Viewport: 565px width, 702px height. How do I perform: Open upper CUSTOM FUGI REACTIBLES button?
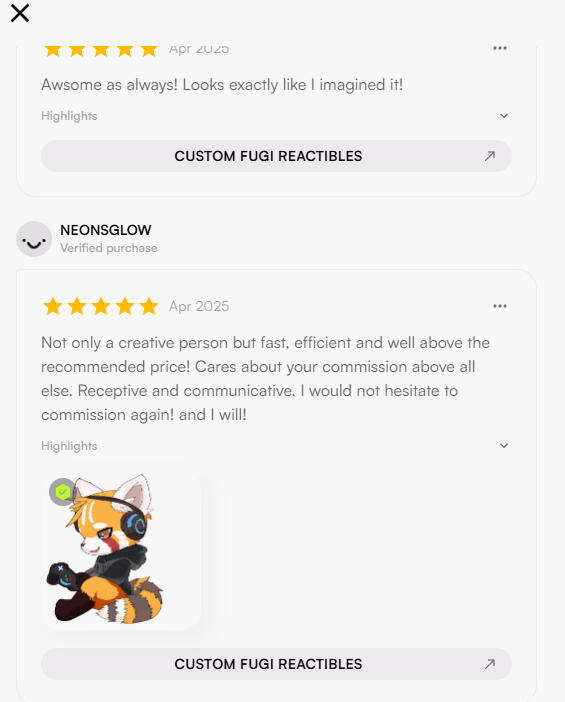(276, 156)
